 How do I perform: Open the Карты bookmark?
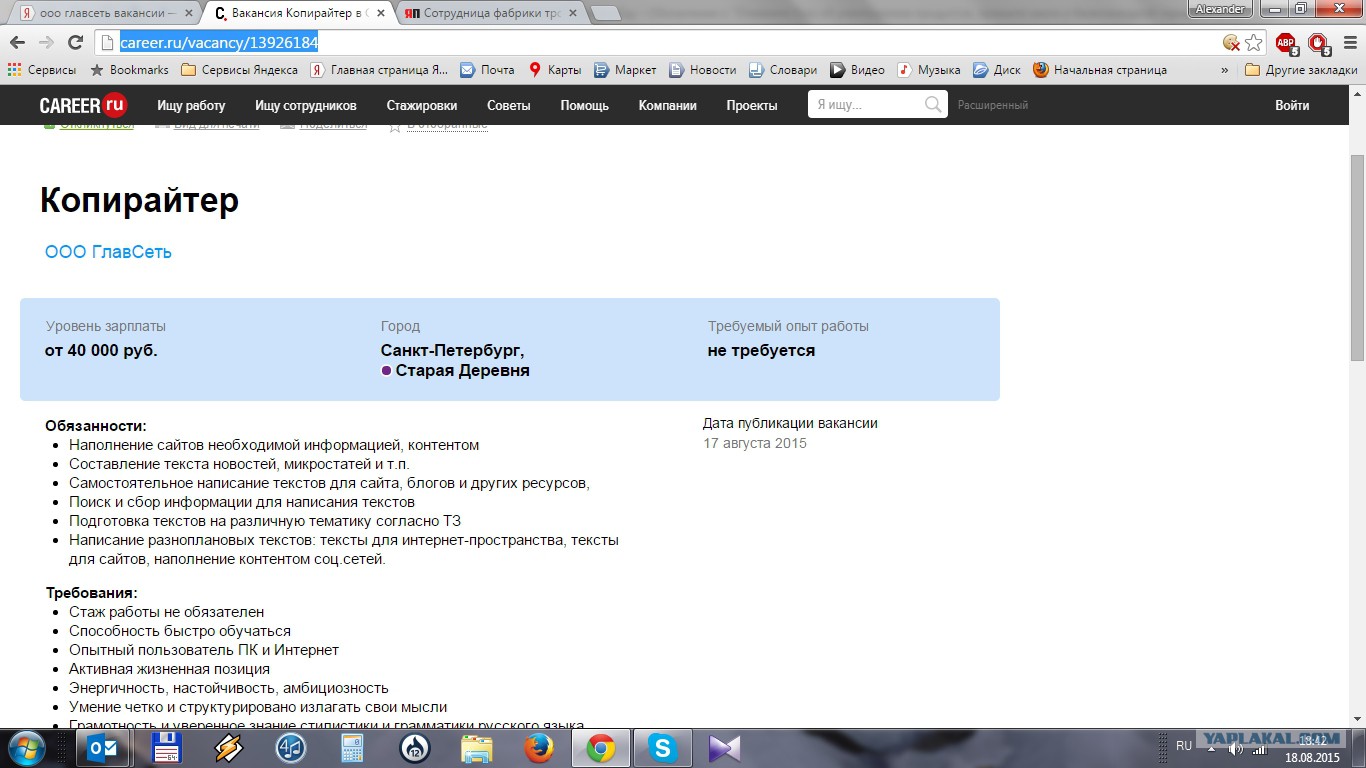tap(555, 70)
